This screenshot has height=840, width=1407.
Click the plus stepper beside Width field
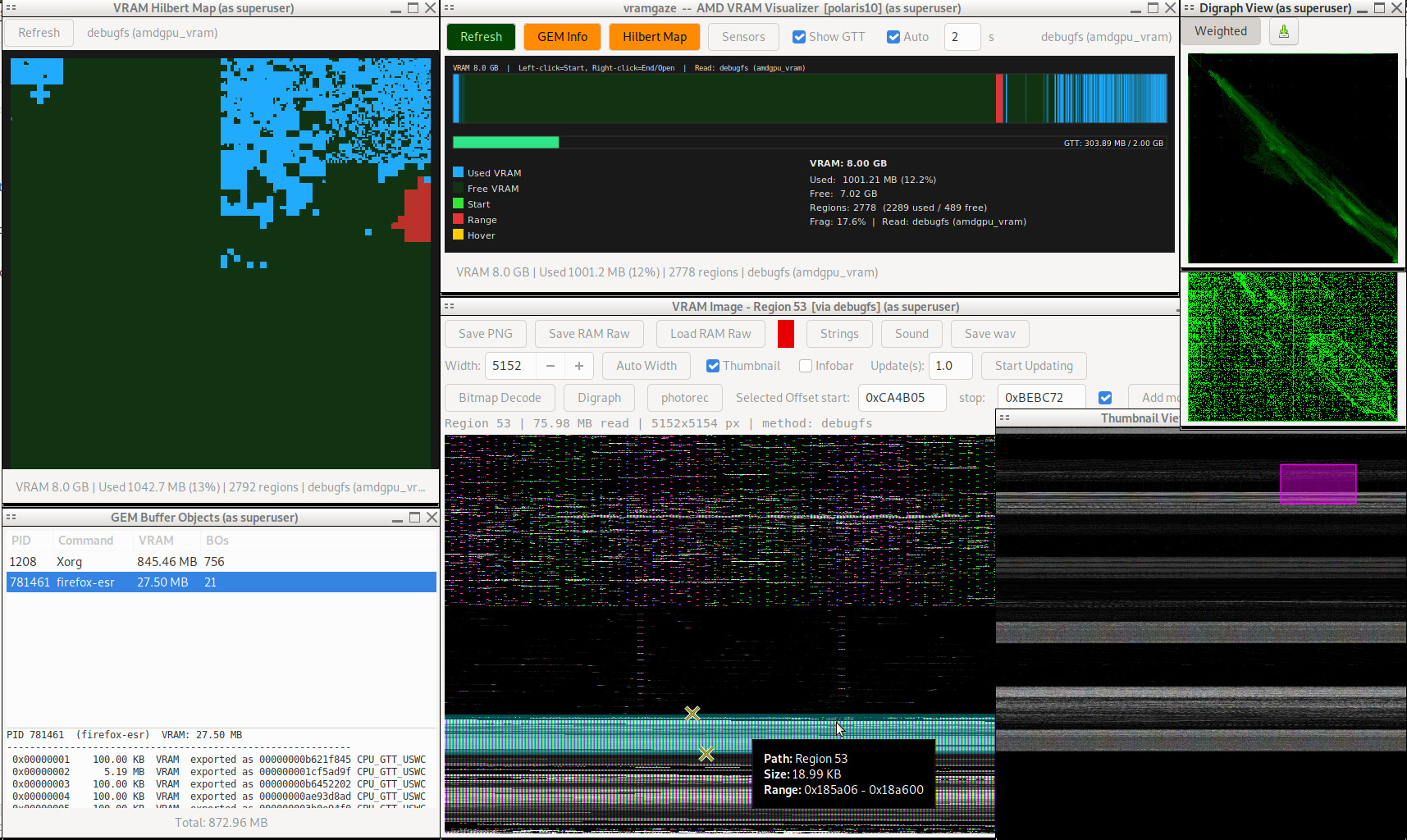click(579, 366)
